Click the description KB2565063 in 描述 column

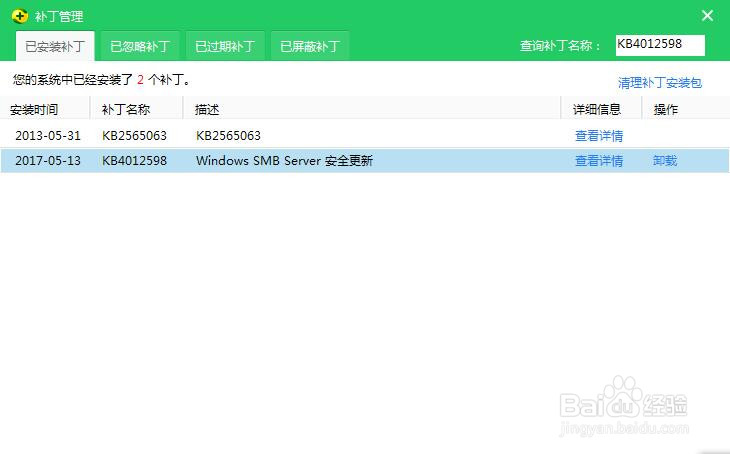coord(228,136)
